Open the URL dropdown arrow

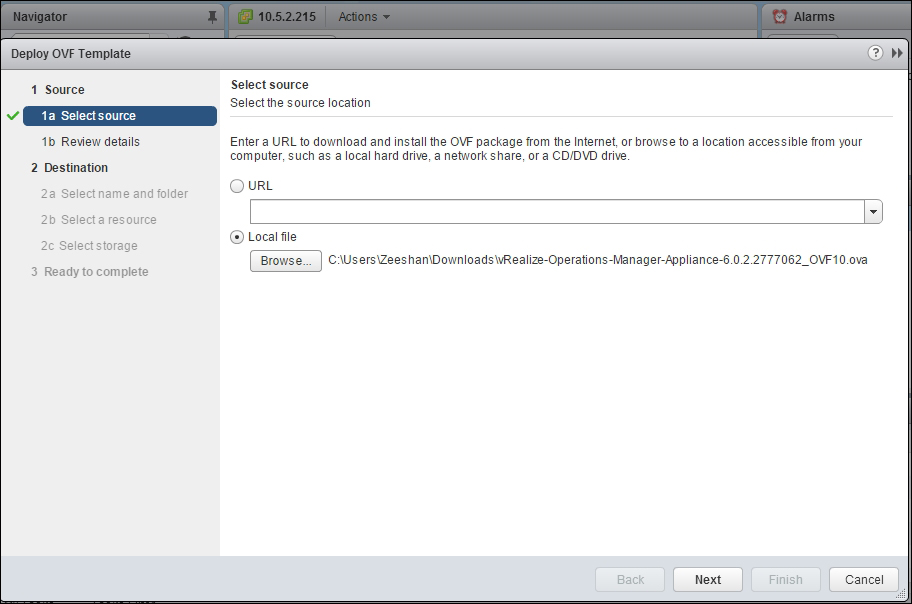(x=874, y=212)
